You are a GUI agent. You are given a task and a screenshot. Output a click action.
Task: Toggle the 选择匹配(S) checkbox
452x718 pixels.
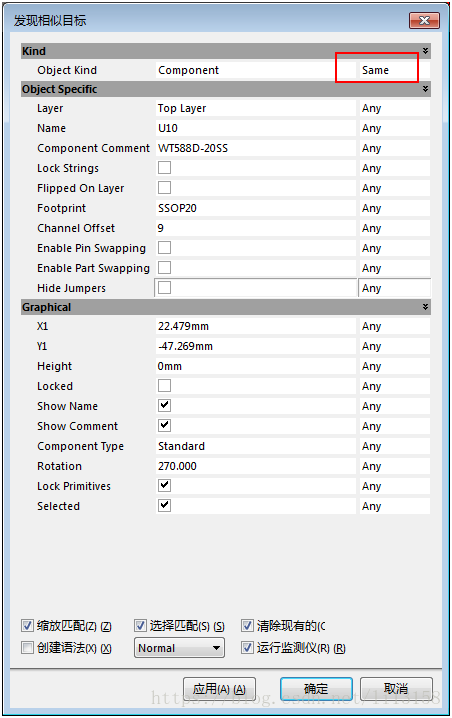click(140, 626)
